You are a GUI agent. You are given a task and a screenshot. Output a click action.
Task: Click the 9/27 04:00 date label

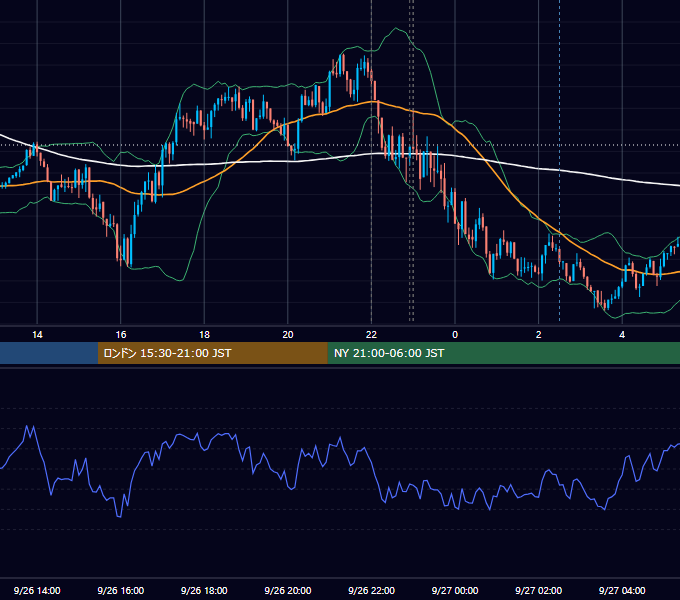622,590
